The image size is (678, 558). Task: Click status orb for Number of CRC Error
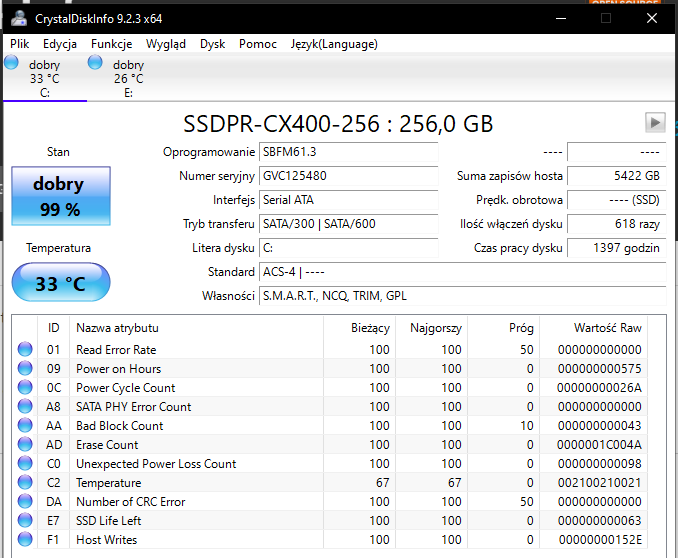coord(25,501)
